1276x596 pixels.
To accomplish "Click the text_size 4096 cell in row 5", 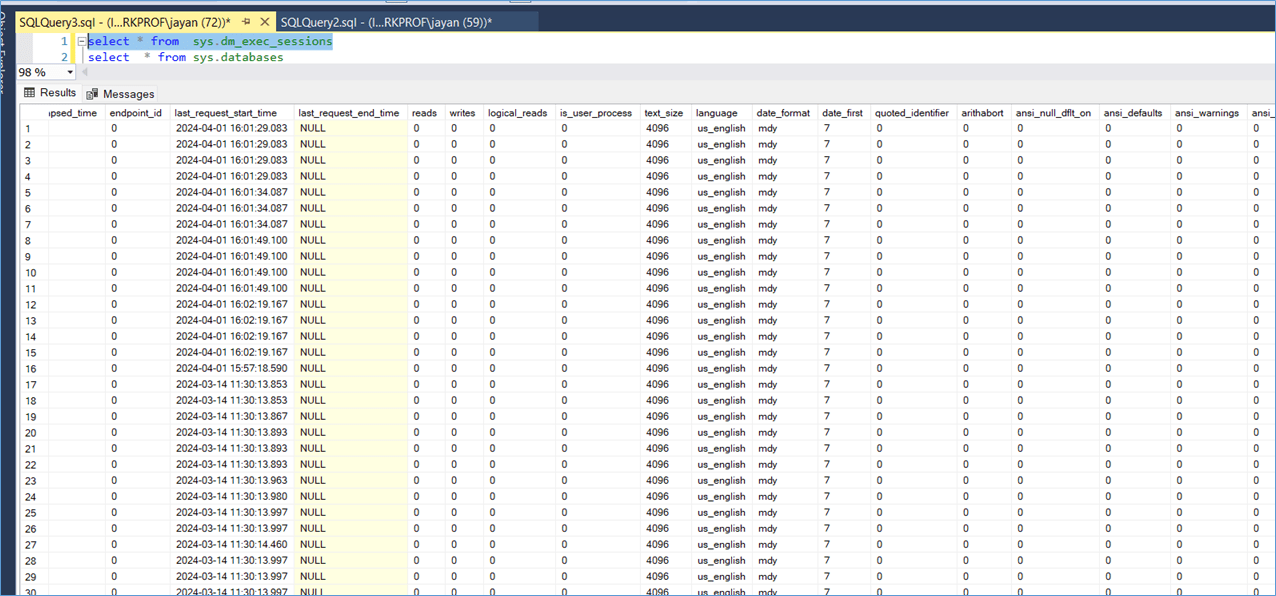I will point(664,192).
